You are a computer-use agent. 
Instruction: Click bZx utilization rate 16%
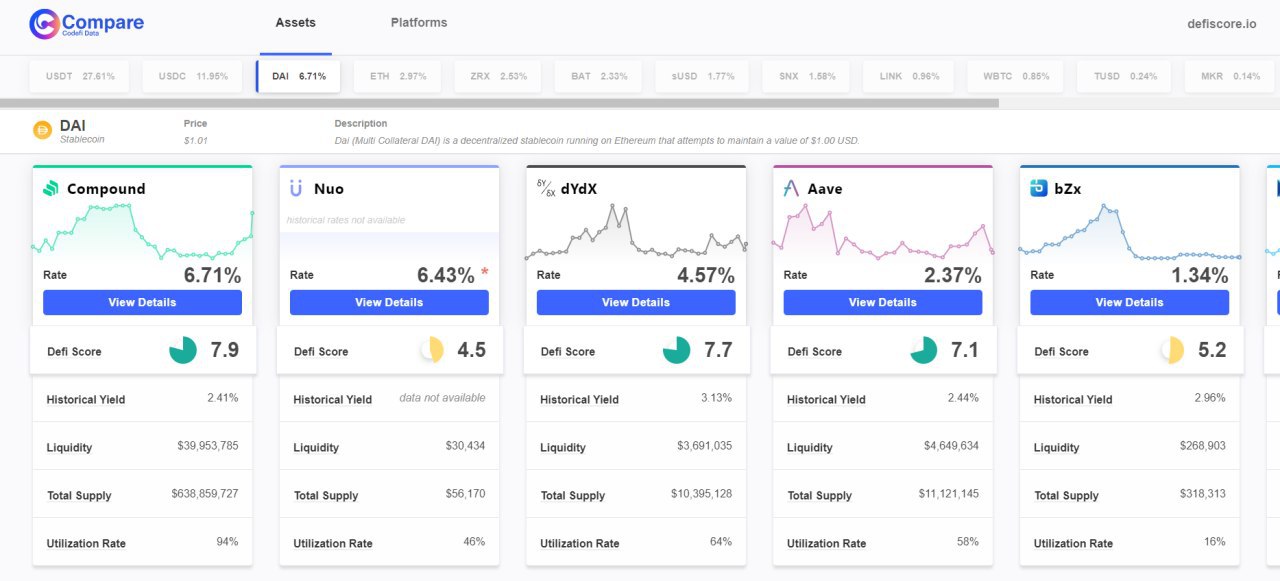pyautogui.click(x=1215, y=542)
